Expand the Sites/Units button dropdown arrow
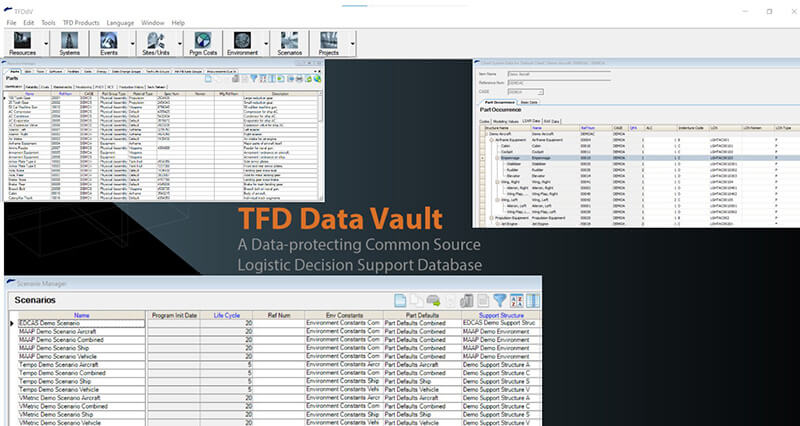This screenshot has height=426, width=800. point(180,44)
